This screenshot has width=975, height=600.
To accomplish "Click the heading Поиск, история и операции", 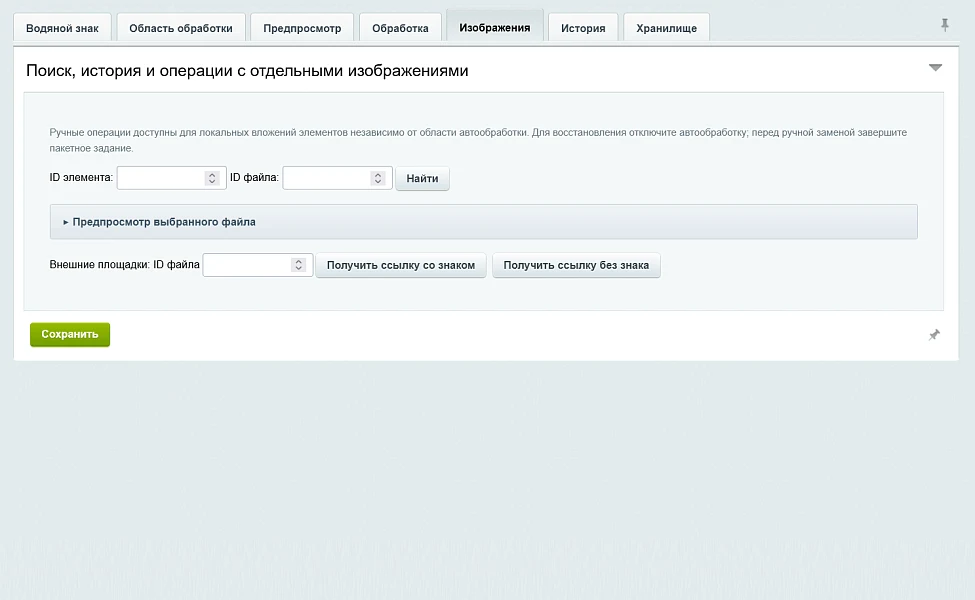I will (247, 71).
